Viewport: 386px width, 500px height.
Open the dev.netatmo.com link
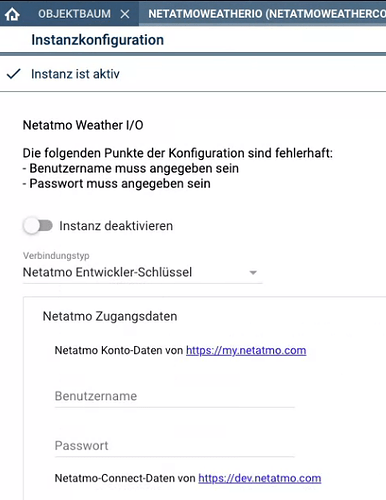260,478
